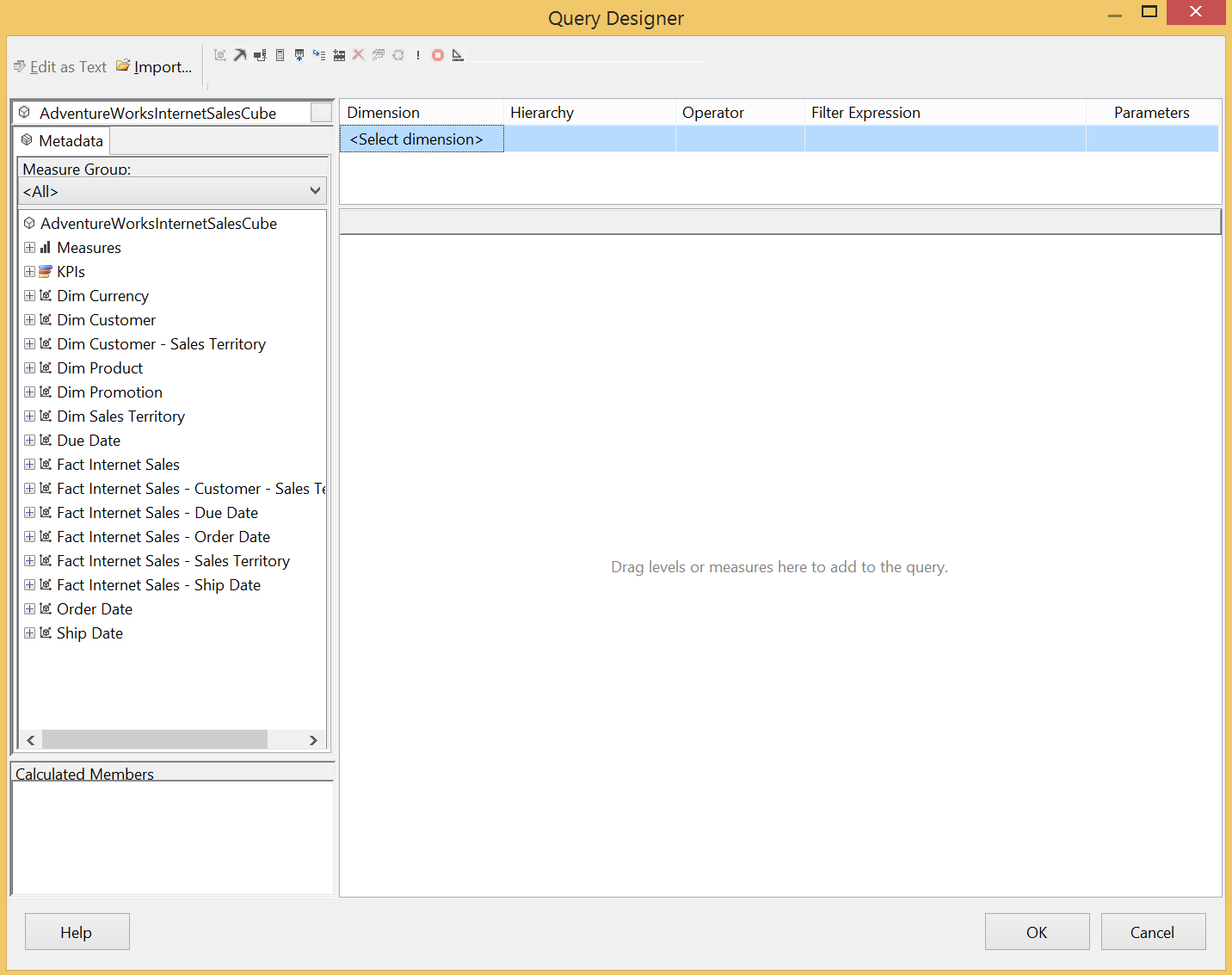Click the metadata tree horizontal scrollbar thumb
This screenshot has height=975, width=1232.
coord(155,740)
